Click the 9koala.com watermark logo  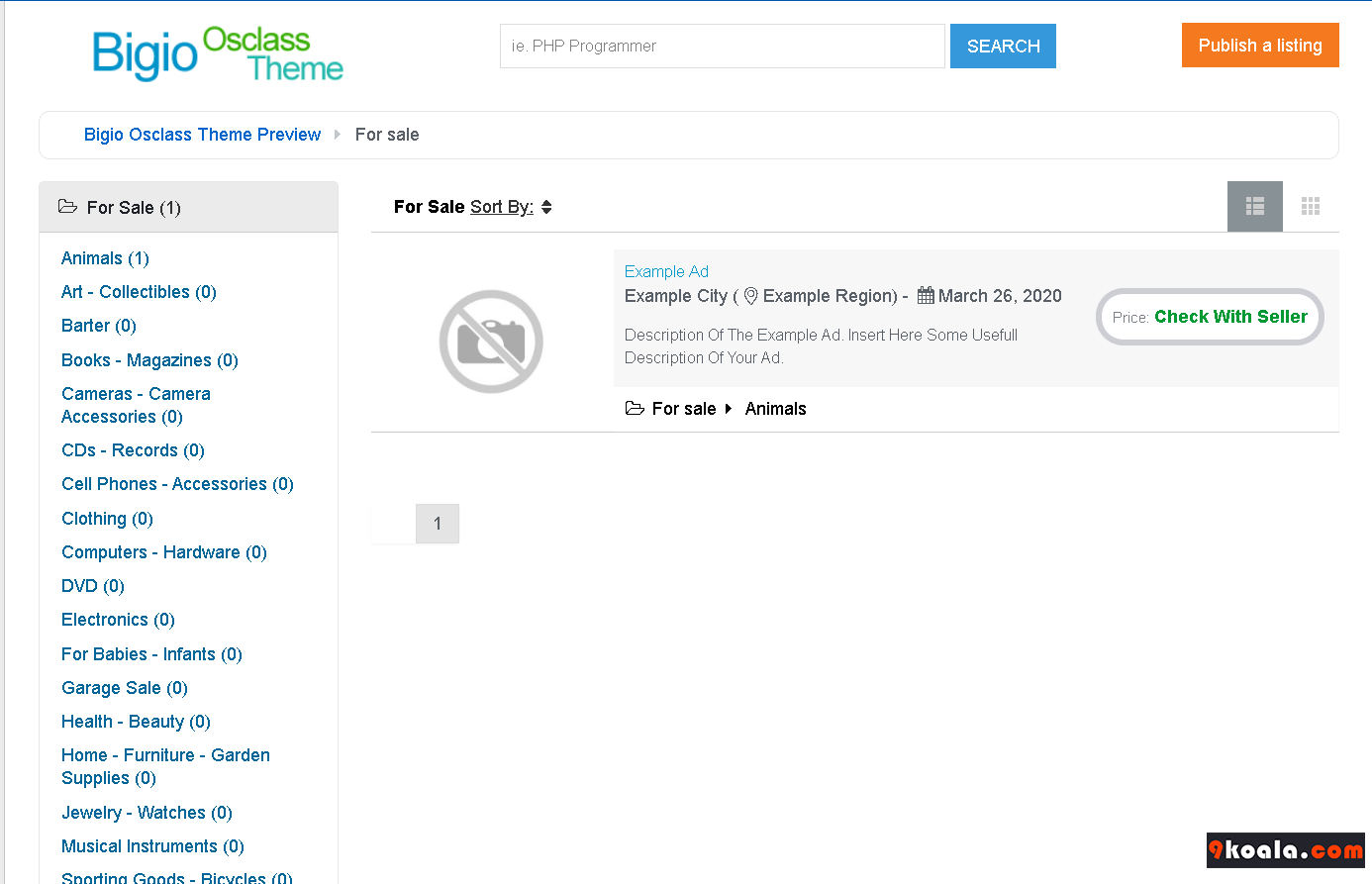pos(1285,850)
